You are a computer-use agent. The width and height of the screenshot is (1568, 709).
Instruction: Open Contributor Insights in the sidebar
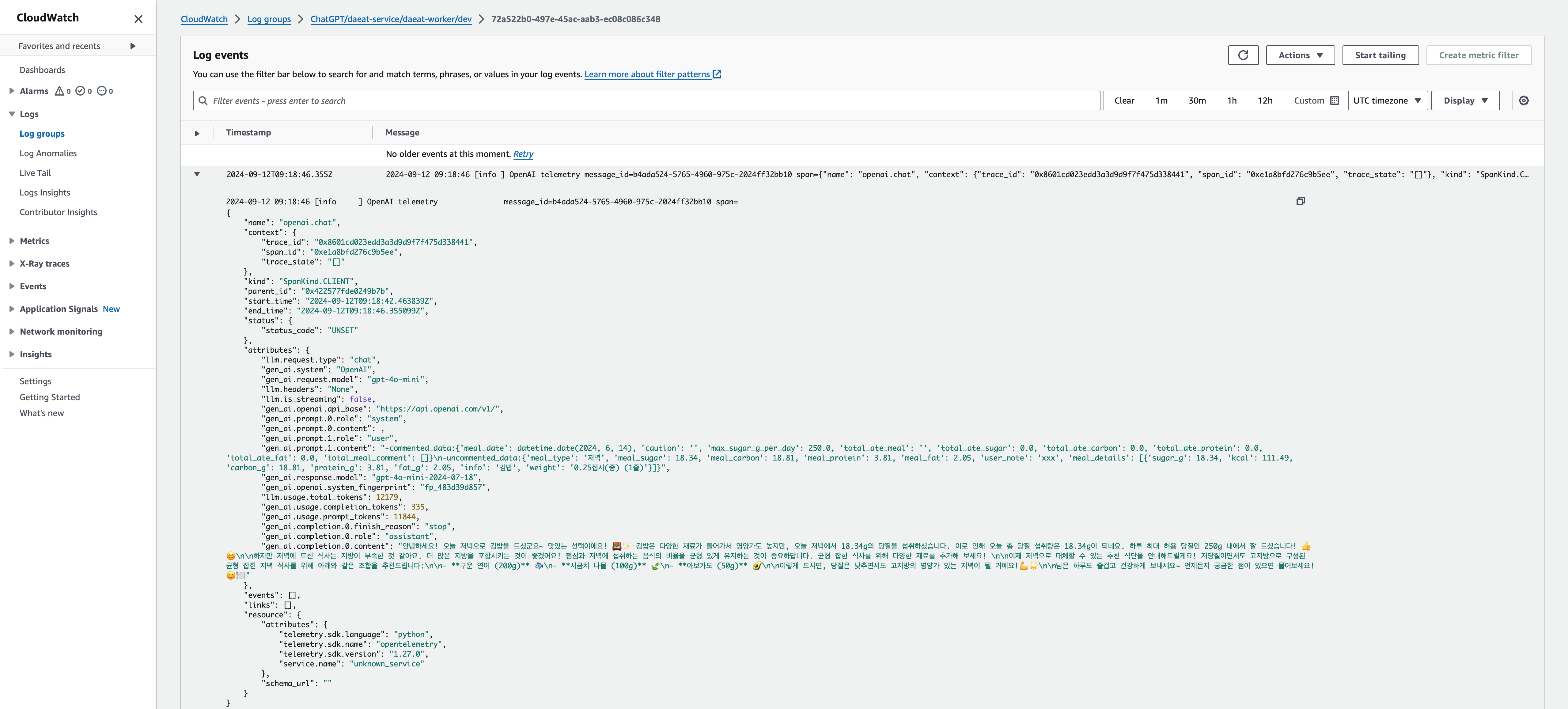pos(59,212)
